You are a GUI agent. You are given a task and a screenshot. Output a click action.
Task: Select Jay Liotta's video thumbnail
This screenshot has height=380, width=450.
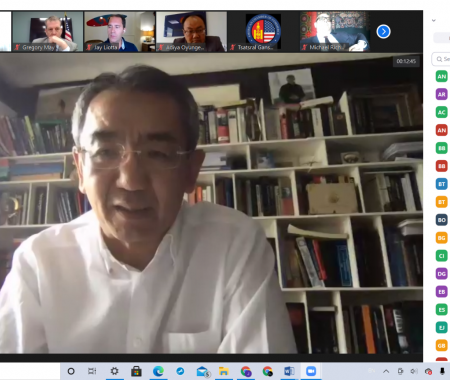click(x=120, y=32)
